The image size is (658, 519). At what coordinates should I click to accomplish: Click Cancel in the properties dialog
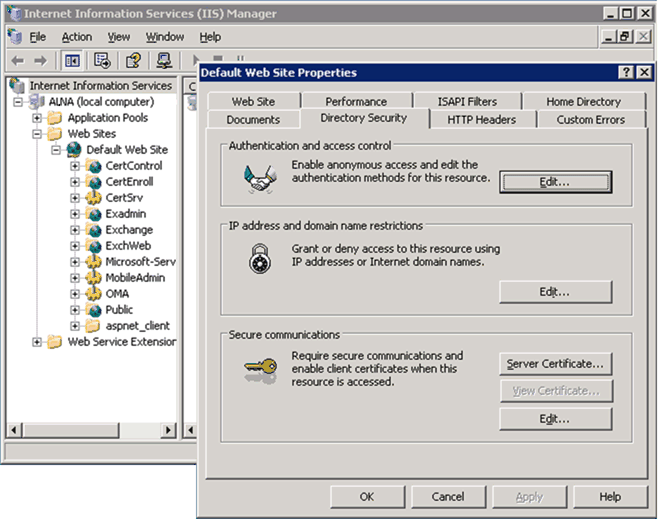[x=448, y=497]
